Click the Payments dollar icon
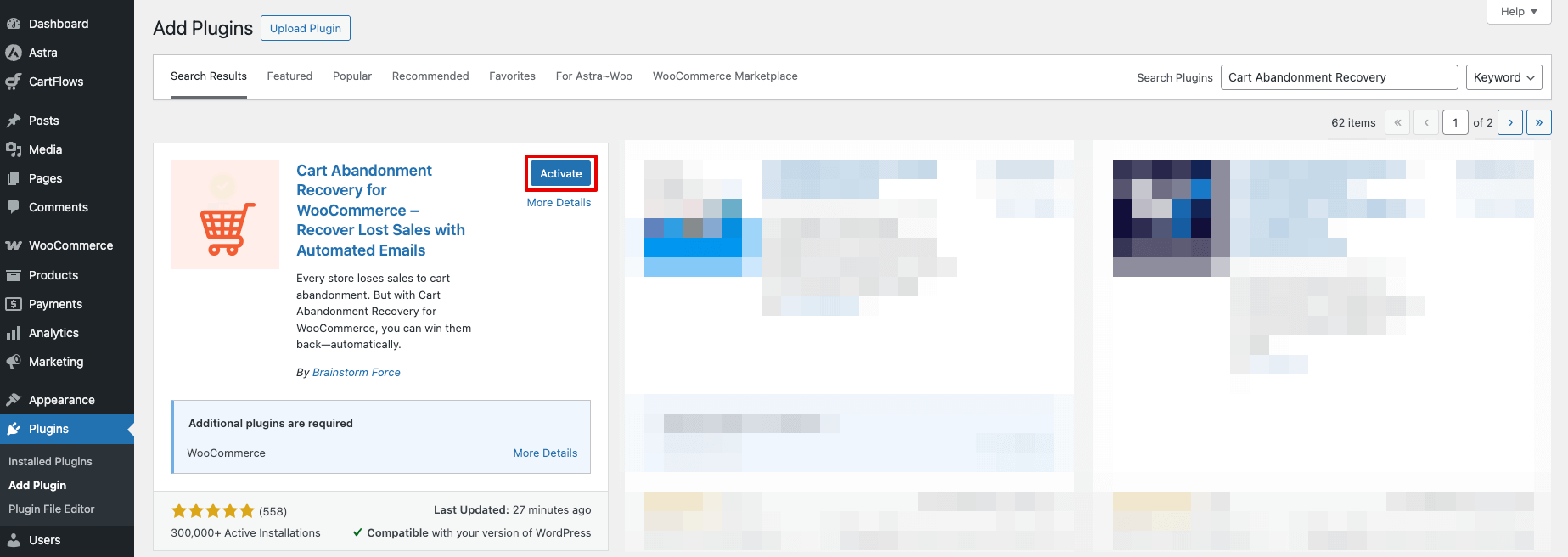This screenshot has width=1568, height=557. (14, 304)
